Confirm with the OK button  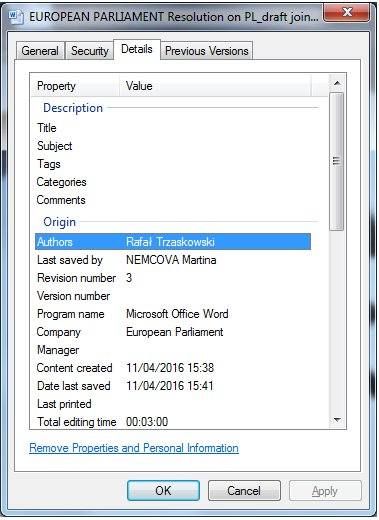(x=163, y=491)
